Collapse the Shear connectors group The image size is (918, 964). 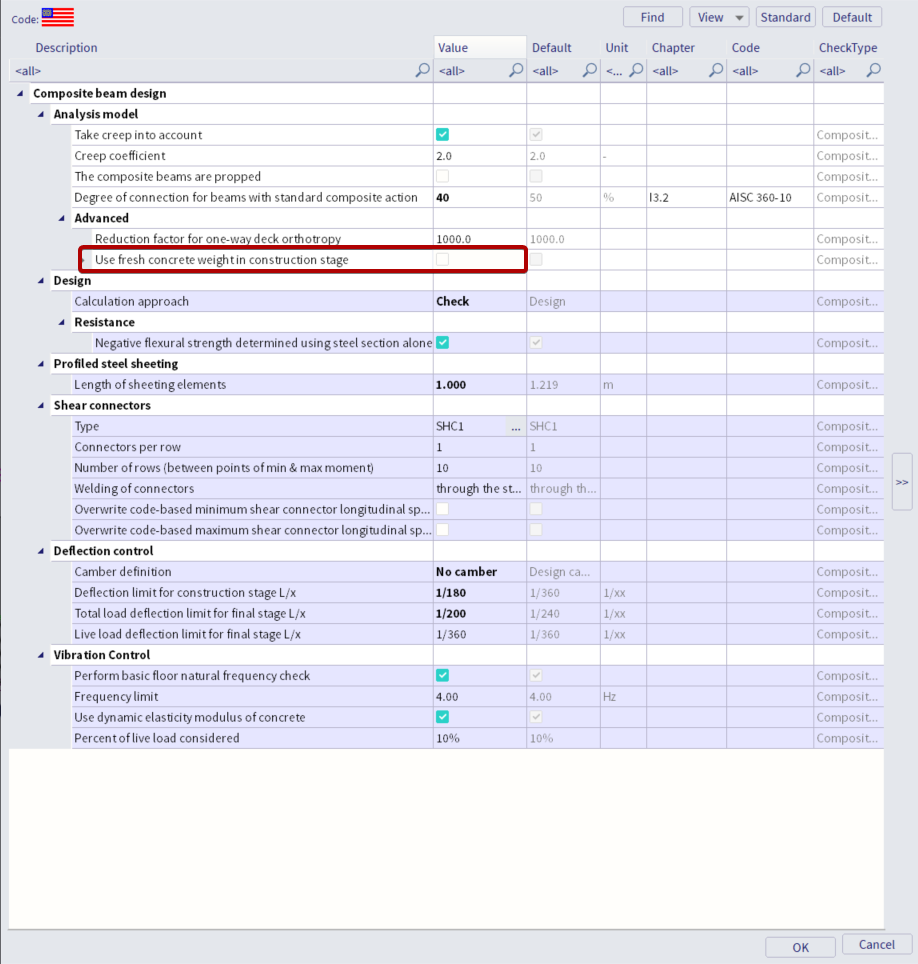coord(41,406)
